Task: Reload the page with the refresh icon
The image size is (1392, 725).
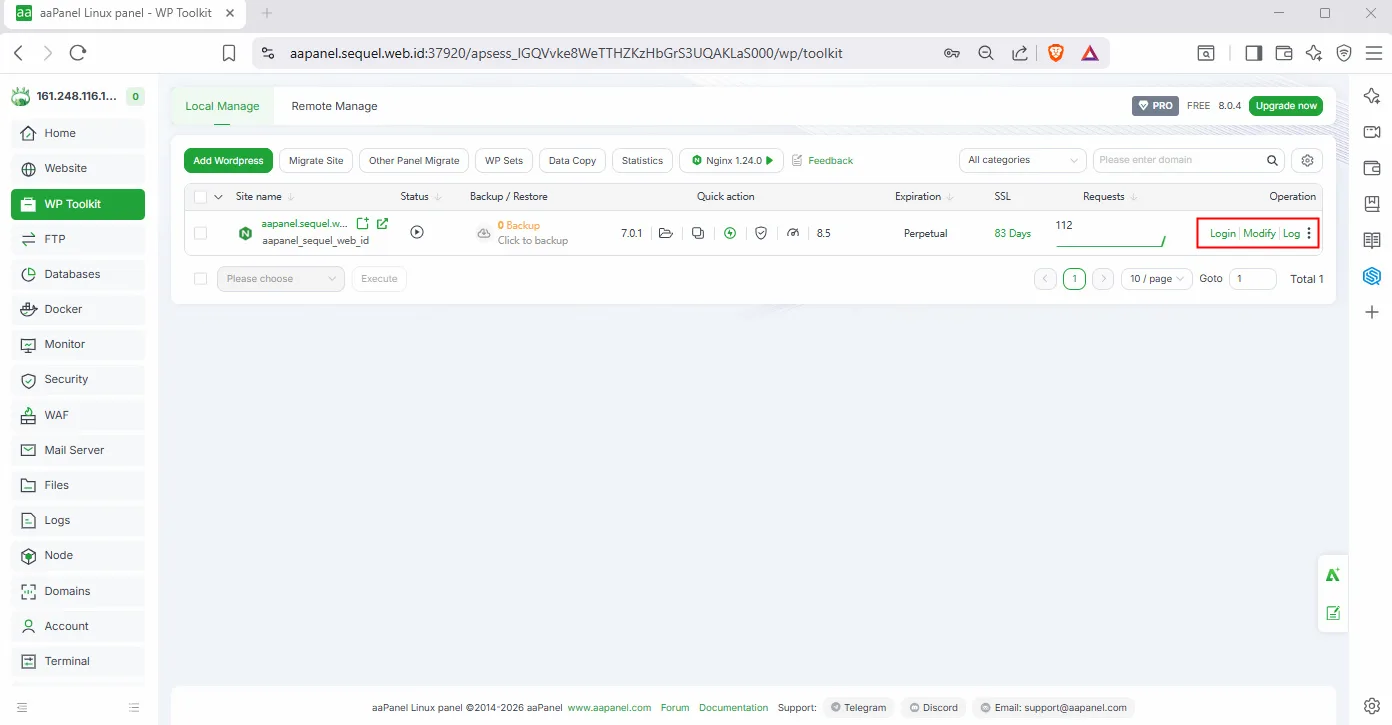Action: tap(78, 53)
